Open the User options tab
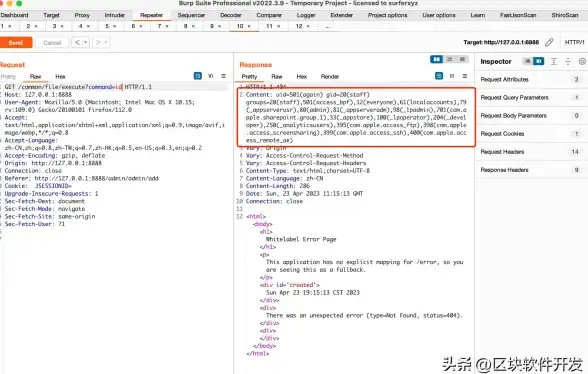The height and width of the screenshot is (374, 588). pos(439,15)
